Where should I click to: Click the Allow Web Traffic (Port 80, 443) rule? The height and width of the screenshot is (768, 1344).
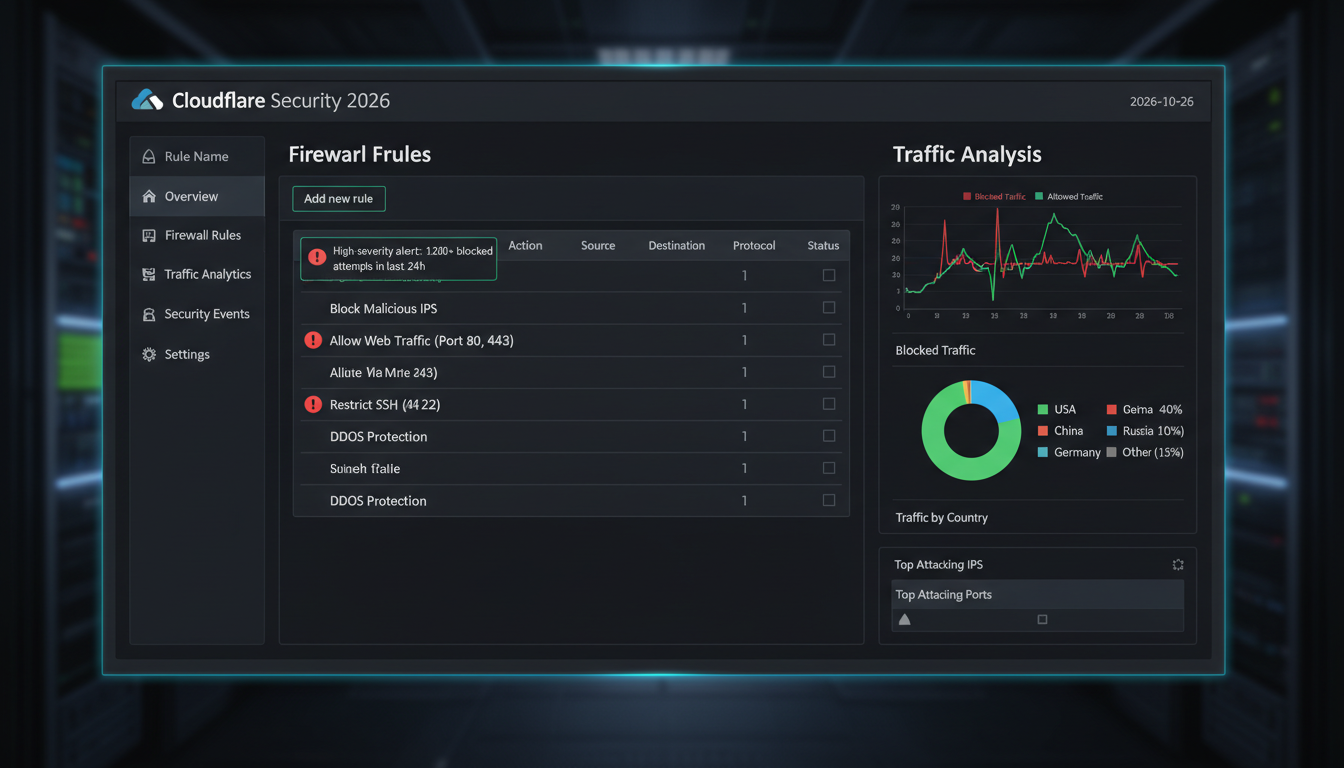pos(421,340)
